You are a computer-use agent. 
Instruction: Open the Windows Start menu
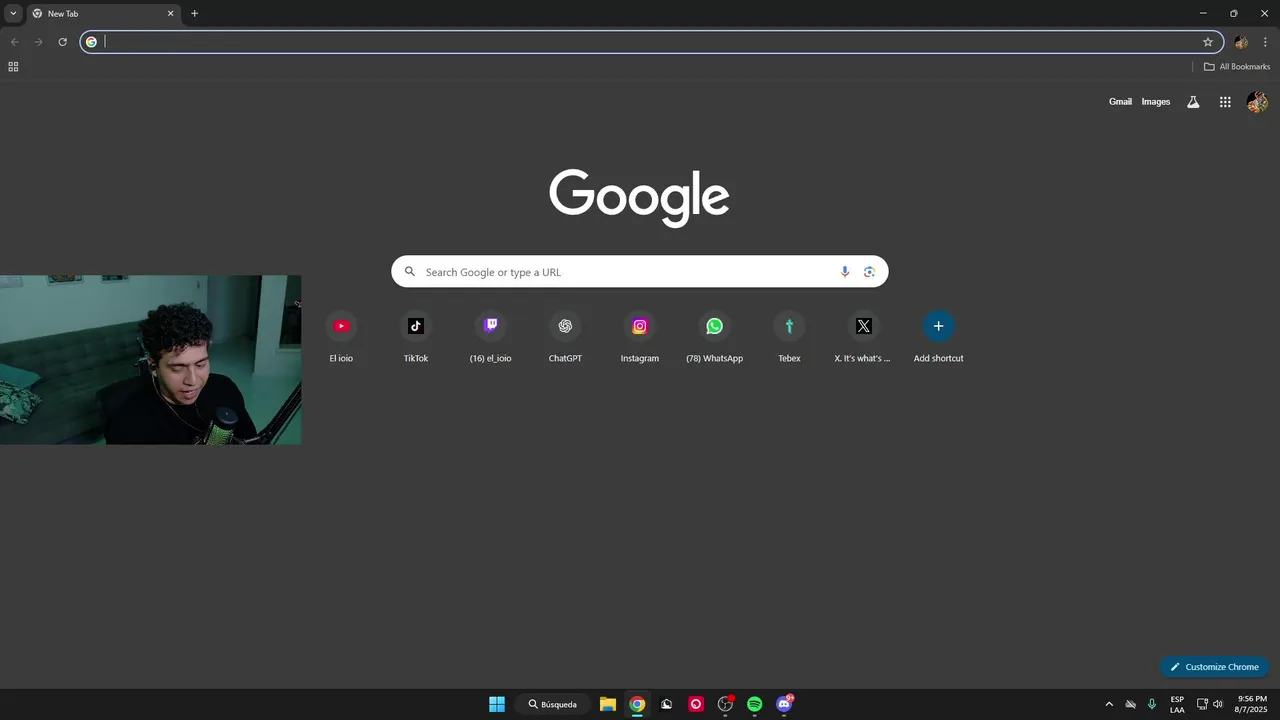tap(497, 704)
